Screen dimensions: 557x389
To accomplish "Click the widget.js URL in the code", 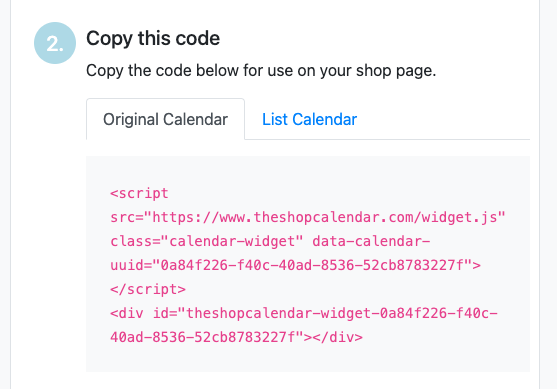I will (325, 217).
